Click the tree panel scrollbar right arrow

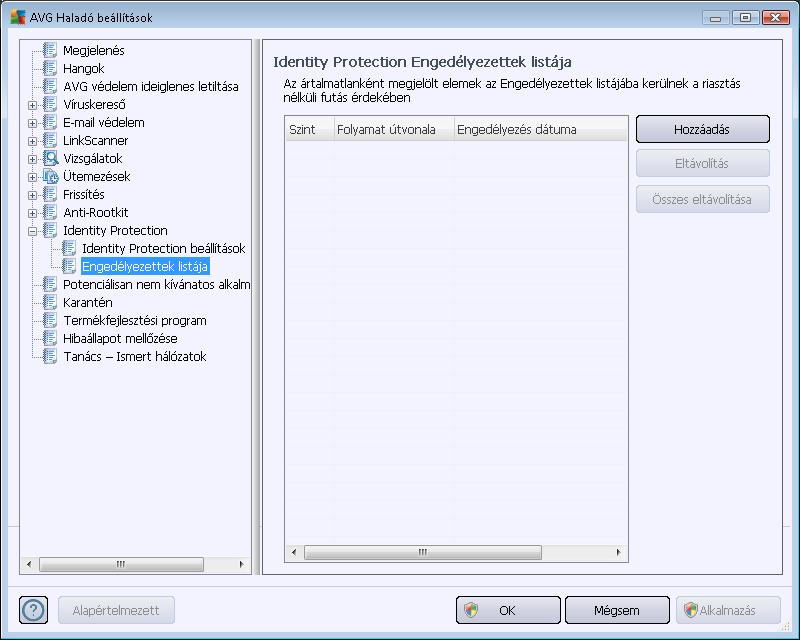(241, 564)
